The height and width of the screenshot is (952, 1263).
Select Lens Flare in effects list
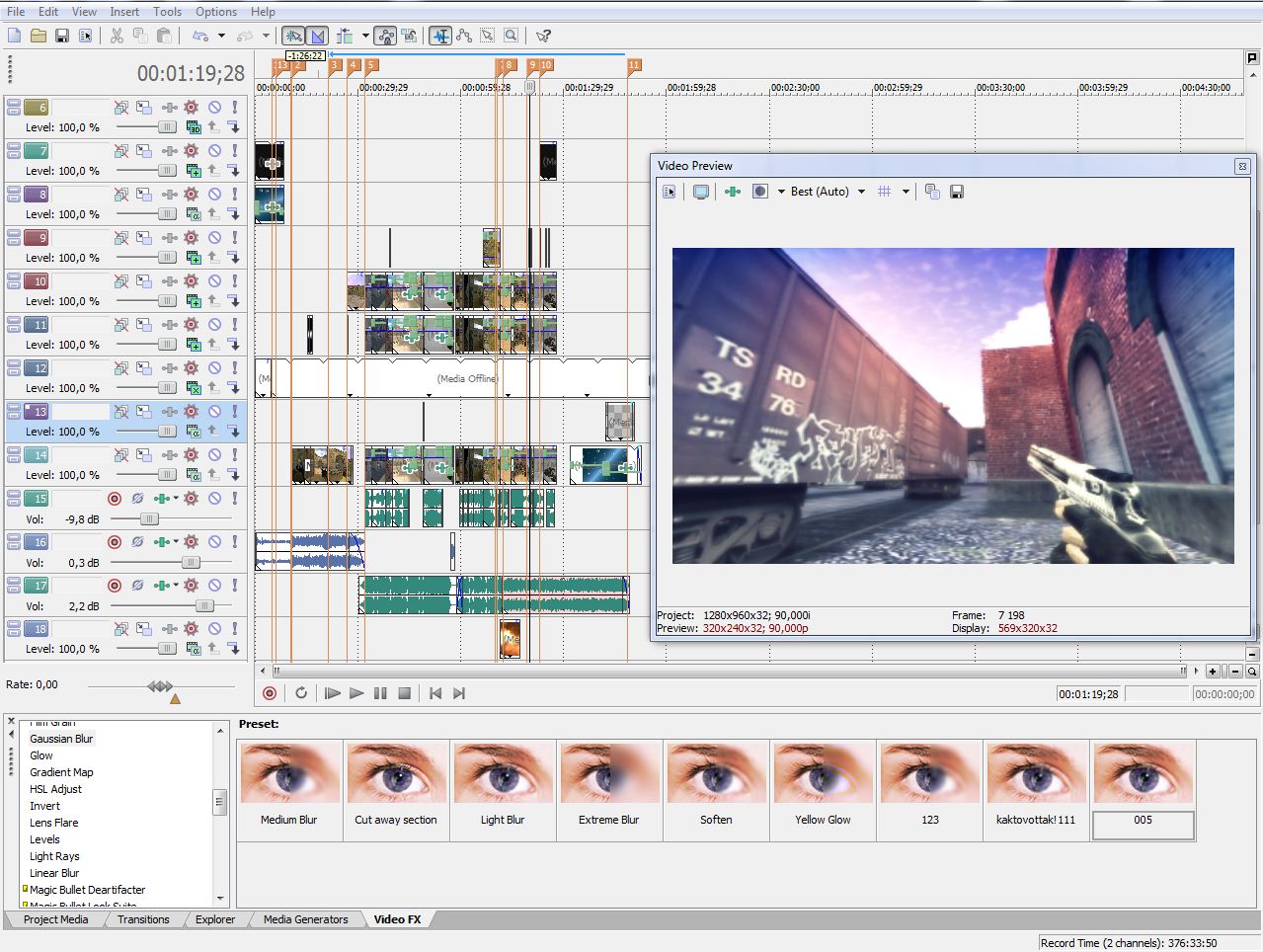[x=53, y=823]
